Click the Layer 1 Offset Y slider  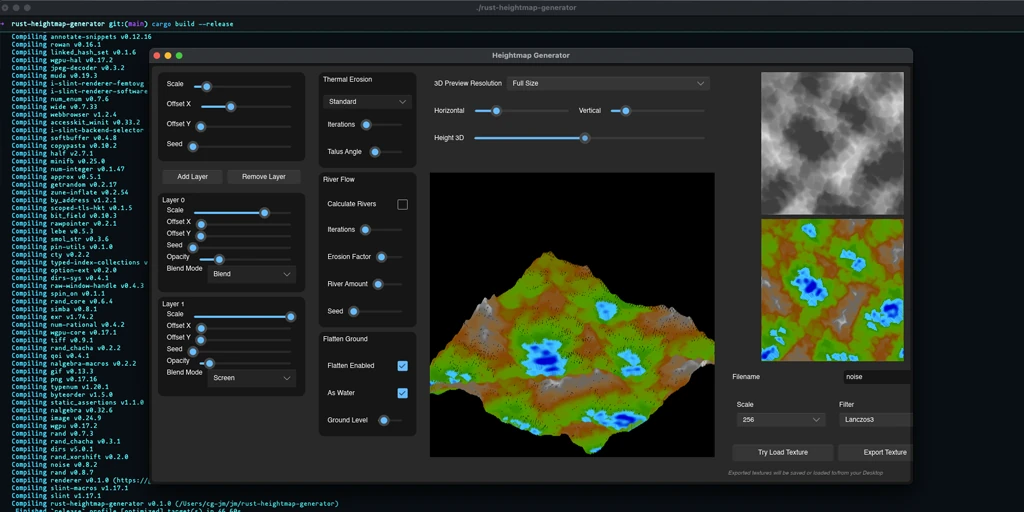[244, 340]
